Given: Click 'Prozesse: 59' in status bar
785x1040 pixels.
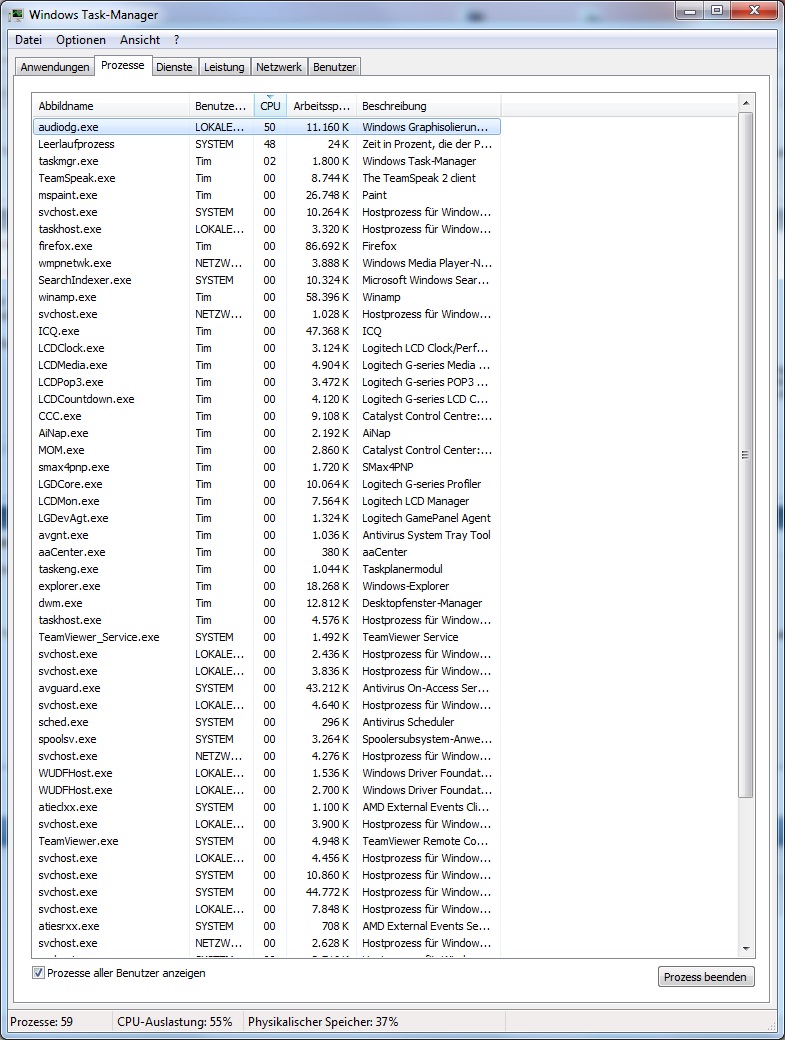Looking at the screenshot, I should click(41, 1022).
